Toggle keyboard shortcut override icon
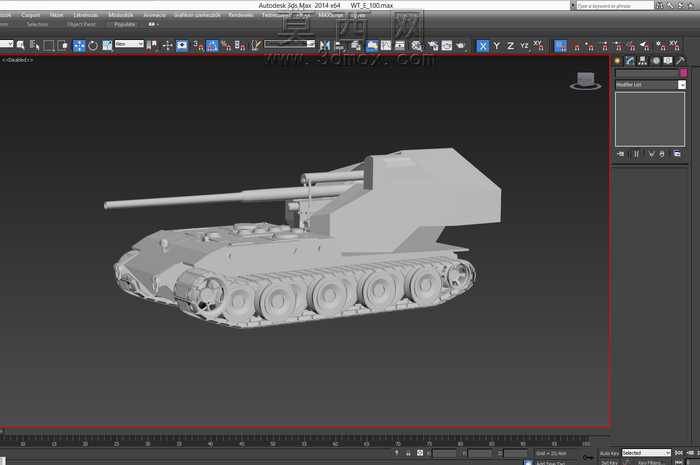 tap(182, 46)
